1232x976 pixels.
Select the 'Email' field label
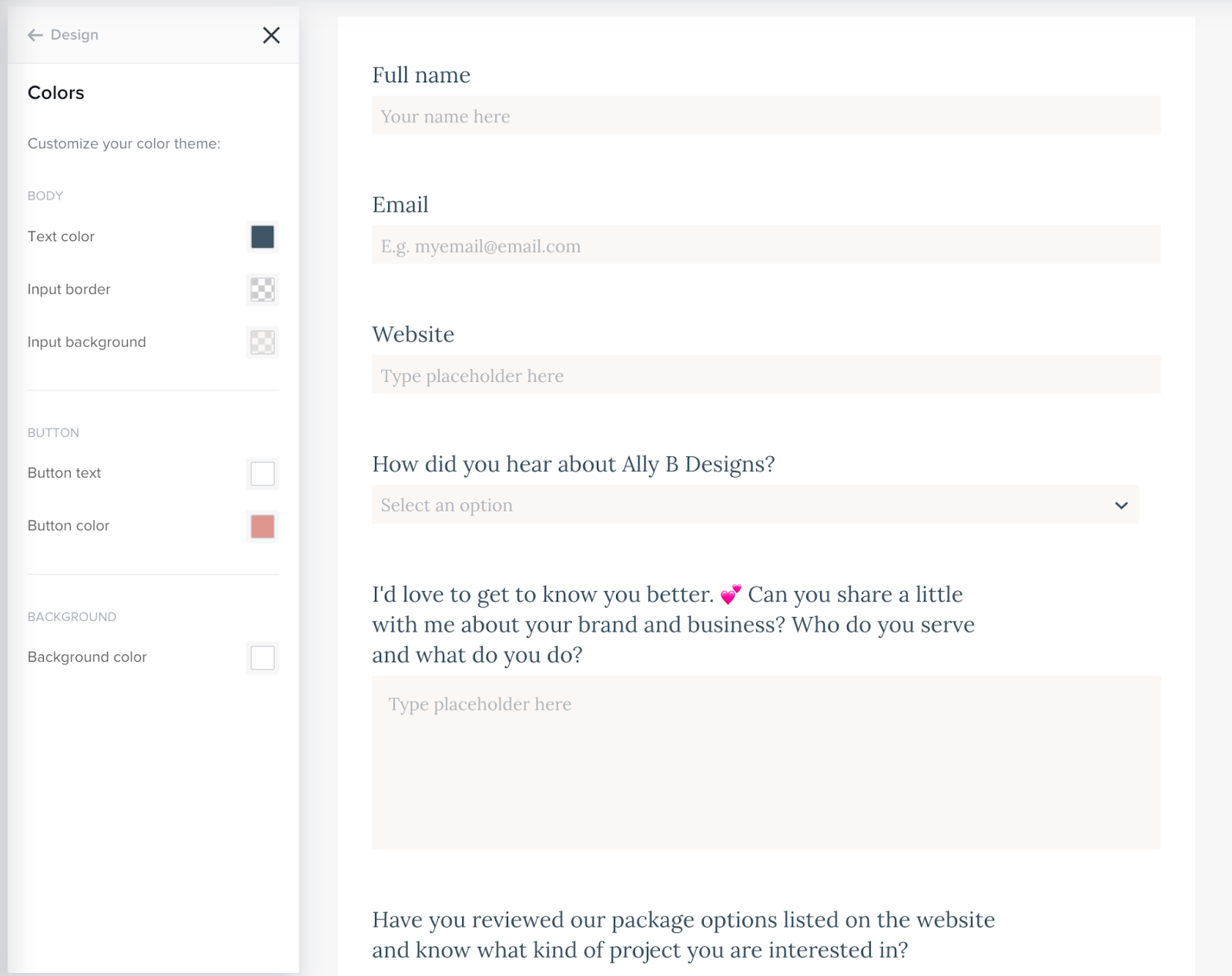coord(400,205)
